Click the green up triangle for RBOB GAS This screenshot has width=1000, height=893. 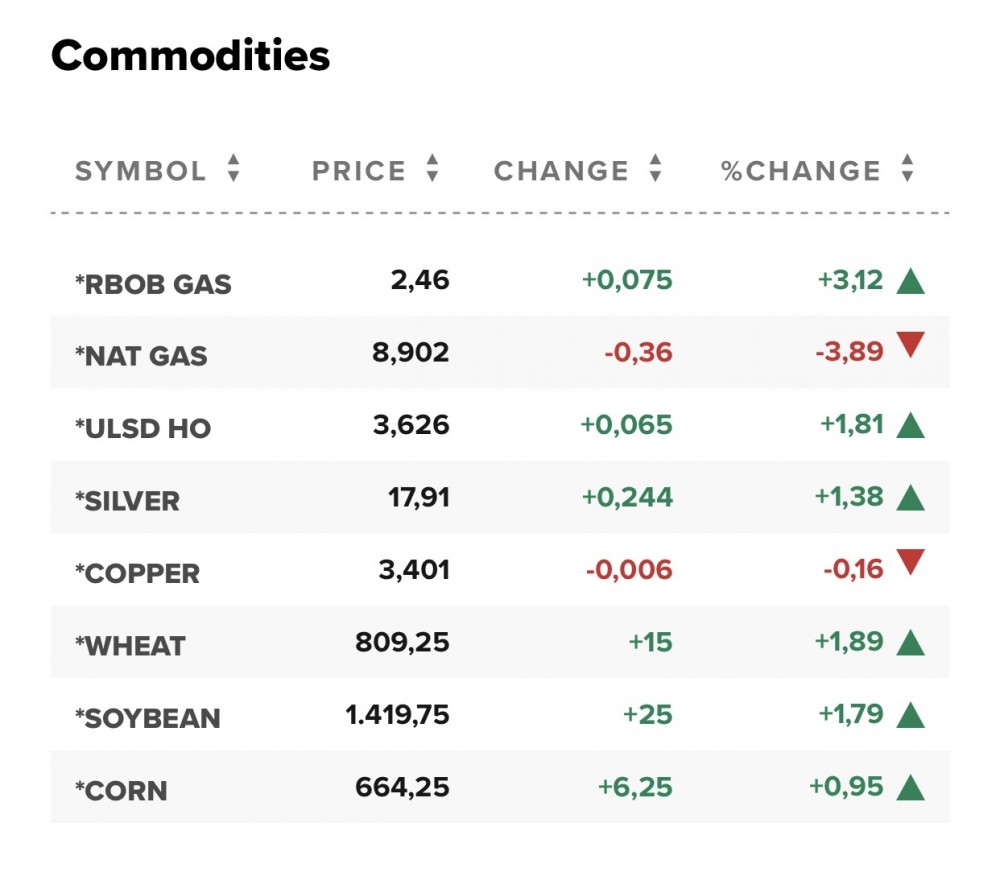tap(910, 282)
